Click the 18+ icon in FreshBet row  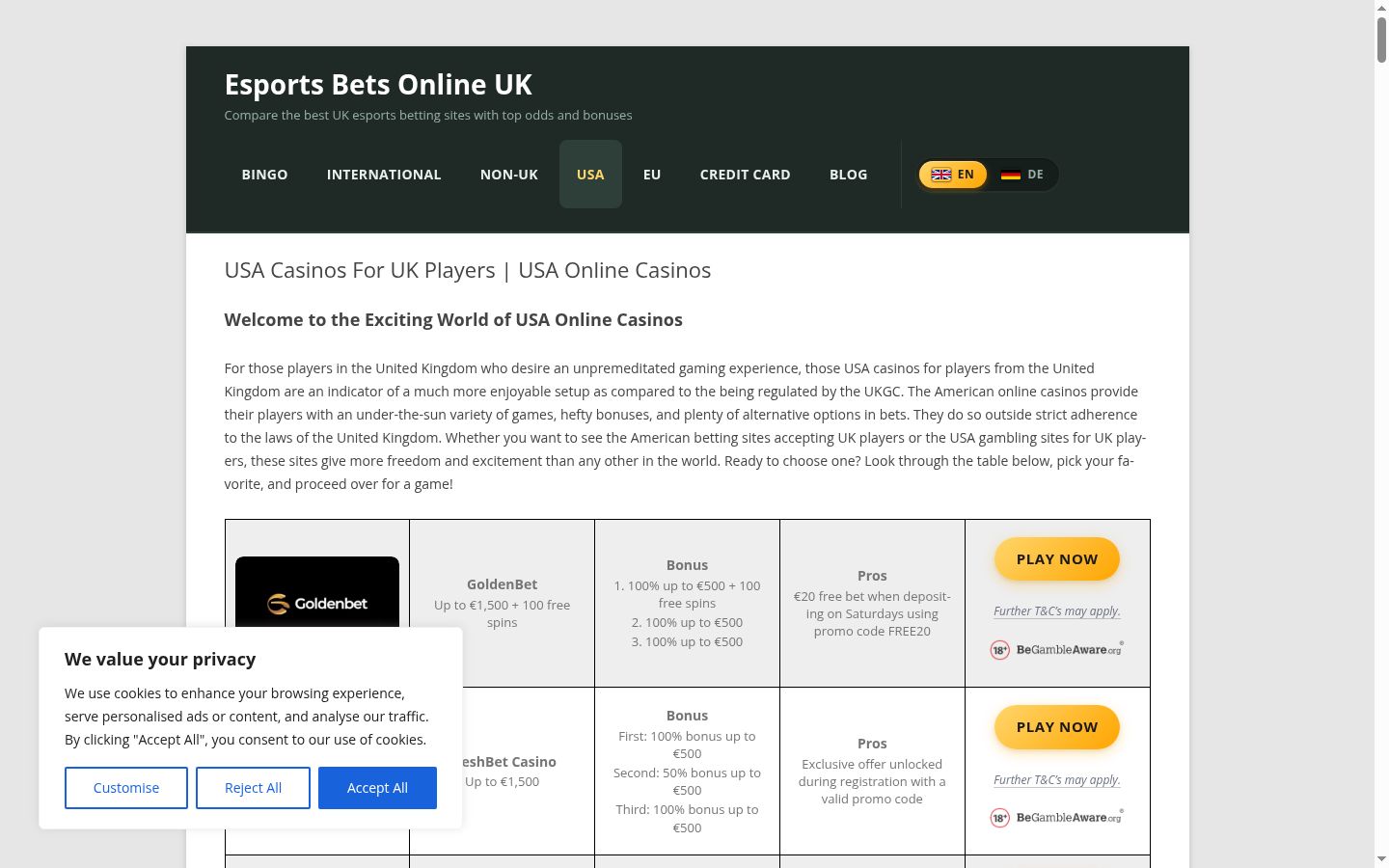tap(1000, 818)
